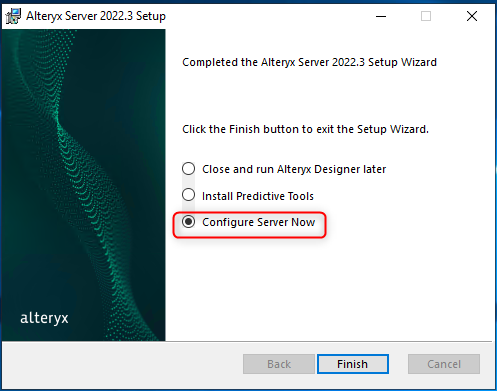Select the 'Close and run Alteryx Designer later' radio button
Viewport: 497px width, 391px height.
coord(189,169)
